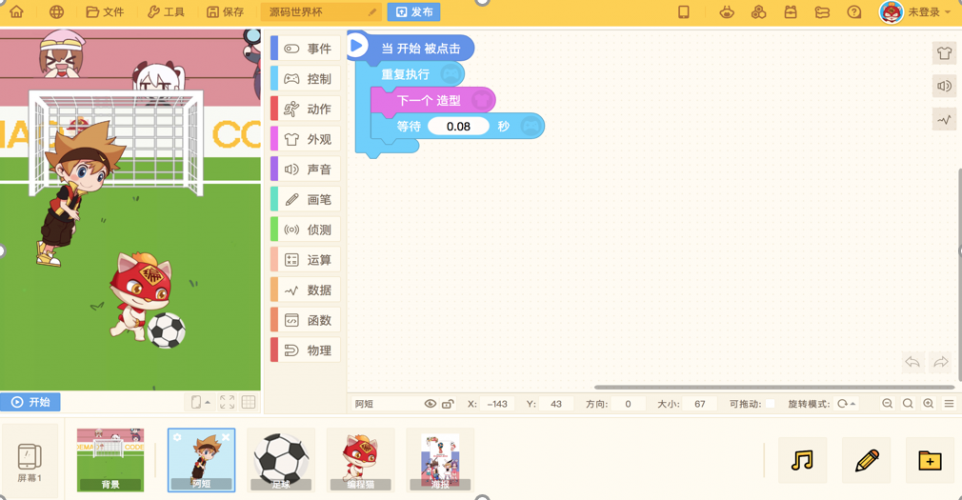This screenshot has height=500, width=962.
Task: Open the 旋转模式 dropdown
Action: tap(847, 404)
